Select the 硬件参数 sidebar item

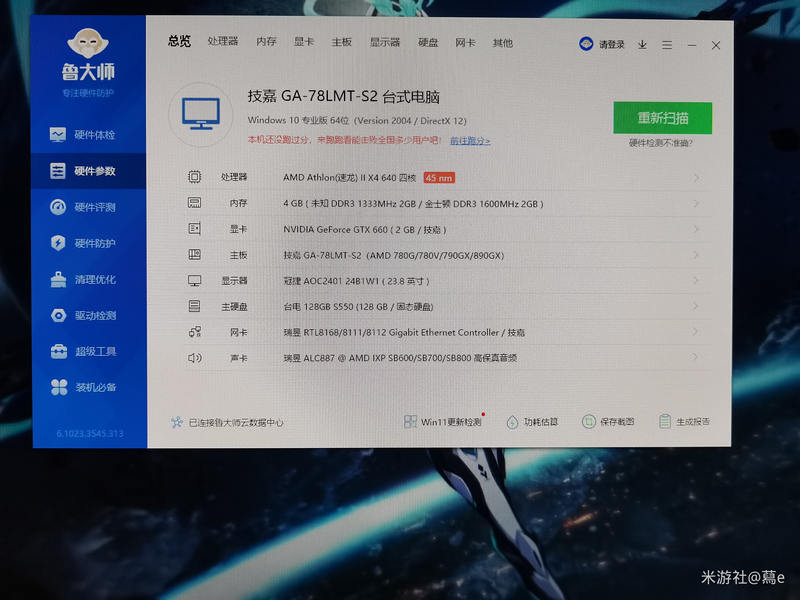click(x=88, y=171)
